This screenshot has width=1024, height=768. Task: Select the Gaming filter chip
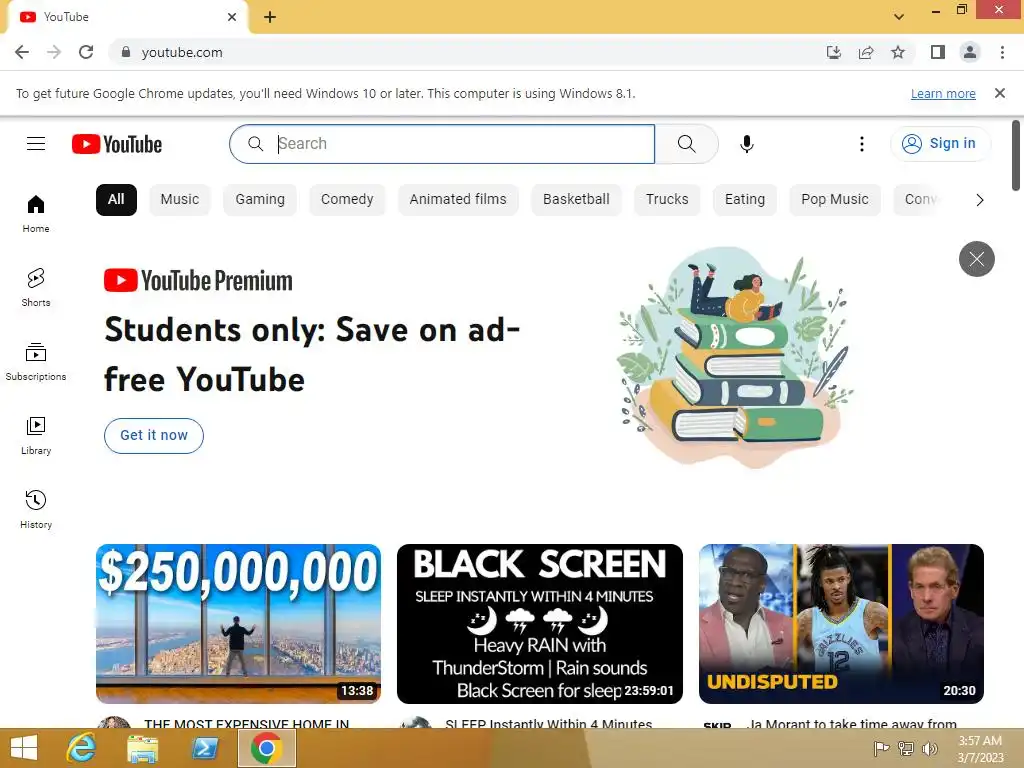click(x=260, y=200)
